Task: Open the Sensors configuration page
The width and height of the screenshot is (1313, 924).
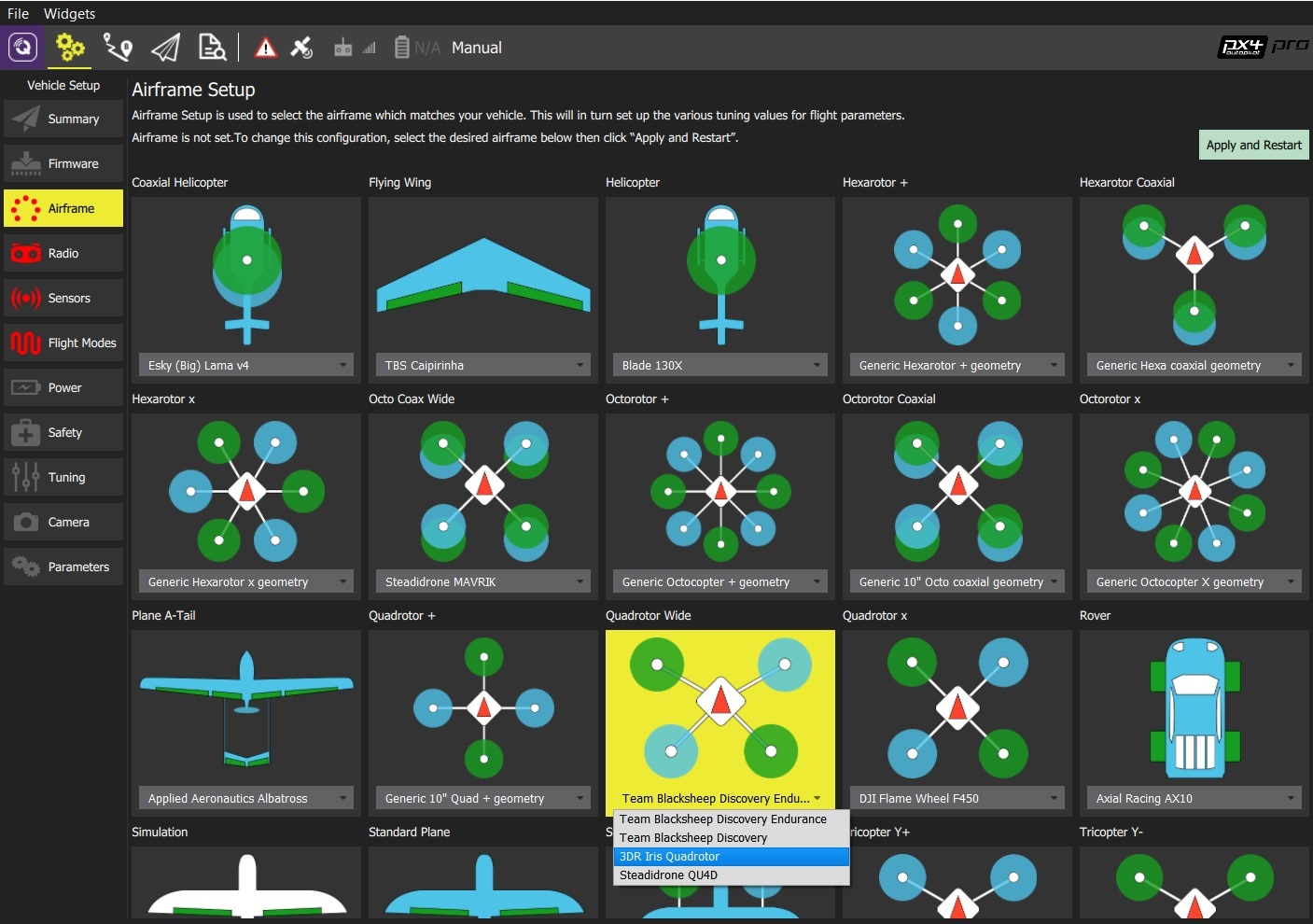Action: pyautogui.click(x=63, y=297)
